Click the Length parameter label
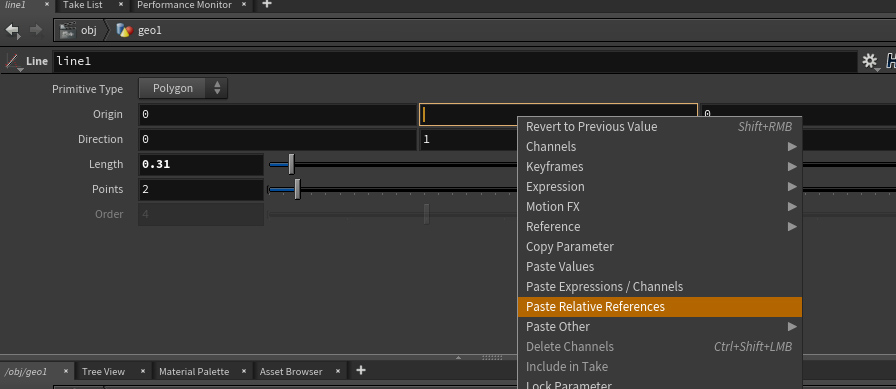Viewport: 896px width, 389px height. click(106, 165)
